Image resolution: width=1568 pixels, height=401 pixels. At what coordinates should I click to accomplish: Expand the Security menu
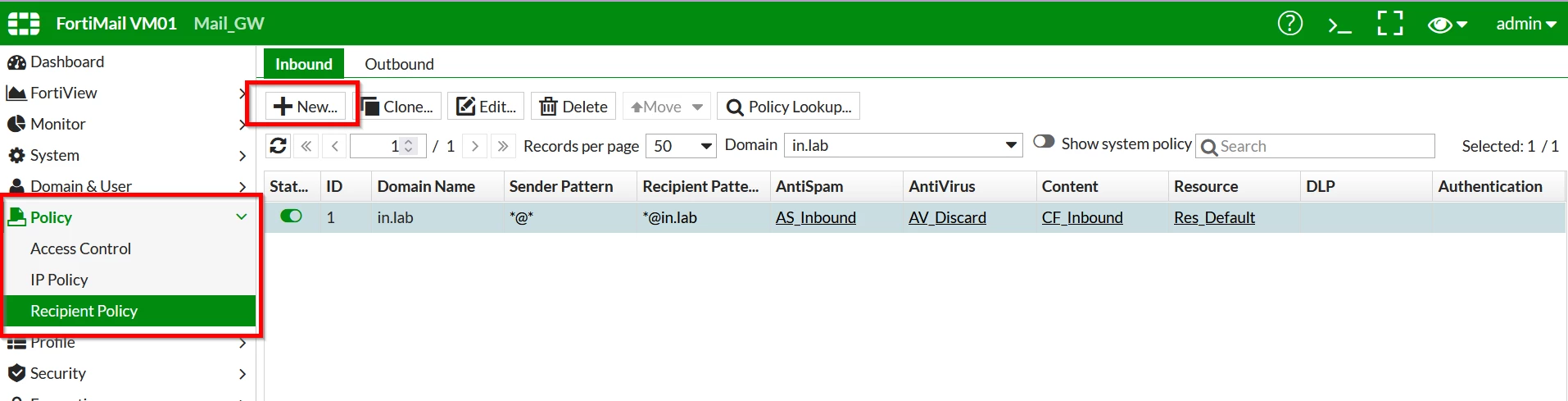pyautogui.click(x=127, y=373)
